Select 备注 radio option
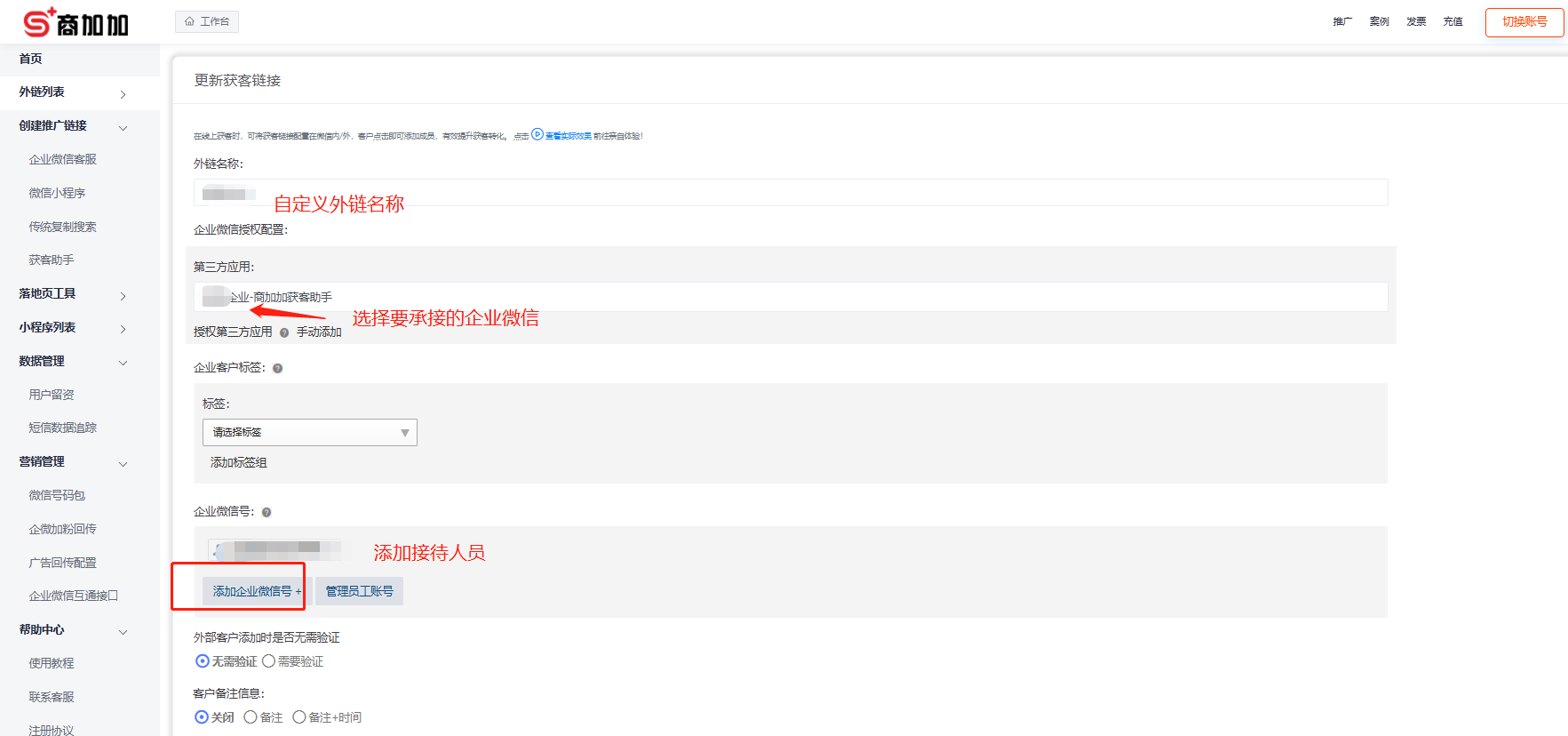This screenshot has width=1568, height=736. [x=251, y=717]
